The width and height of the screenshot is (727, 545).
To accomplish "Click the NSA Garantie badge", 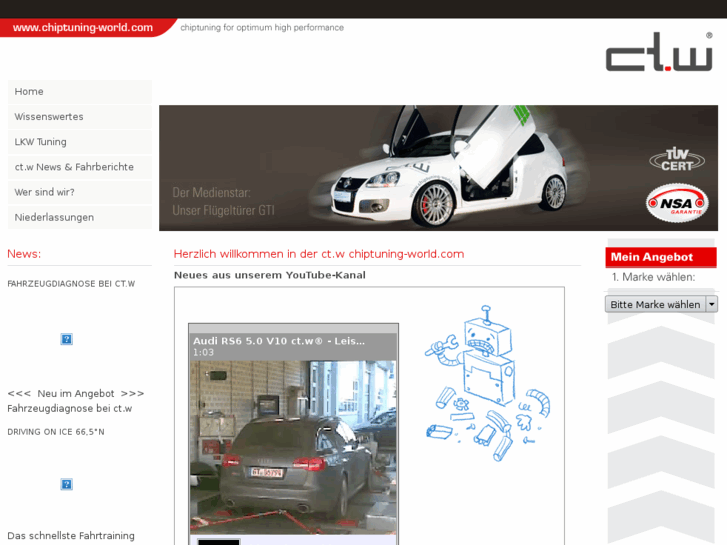I will [x=677, y=203].
